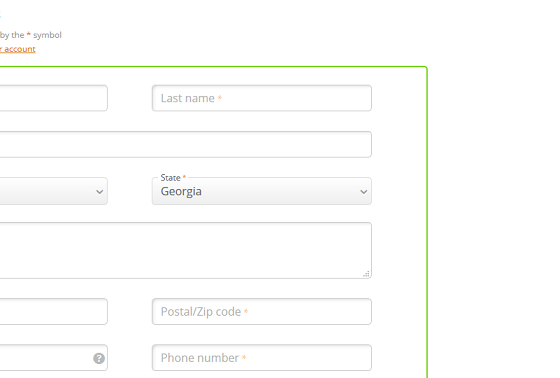Viewport: 560px width, 378px height.
Task: Click the Postal/Zip code field
Action: pyautogui.click(x=262, y=312)
